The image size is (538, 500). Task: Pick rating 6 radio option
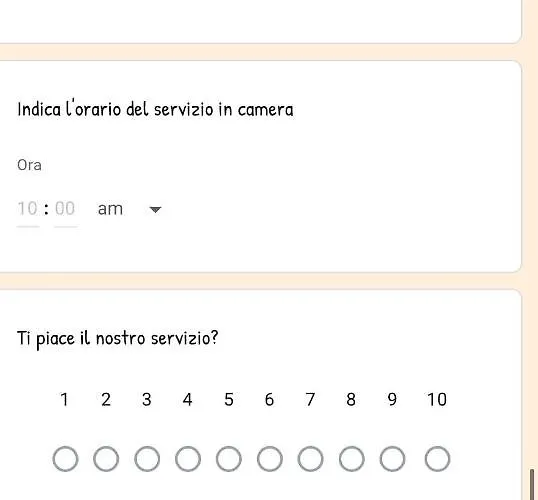[270, 459]
